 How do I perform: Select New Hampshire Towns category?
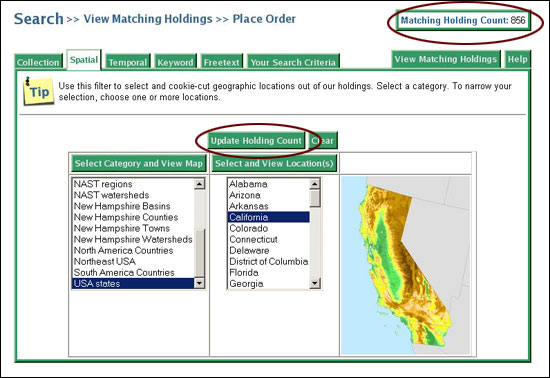coord(133,228)
